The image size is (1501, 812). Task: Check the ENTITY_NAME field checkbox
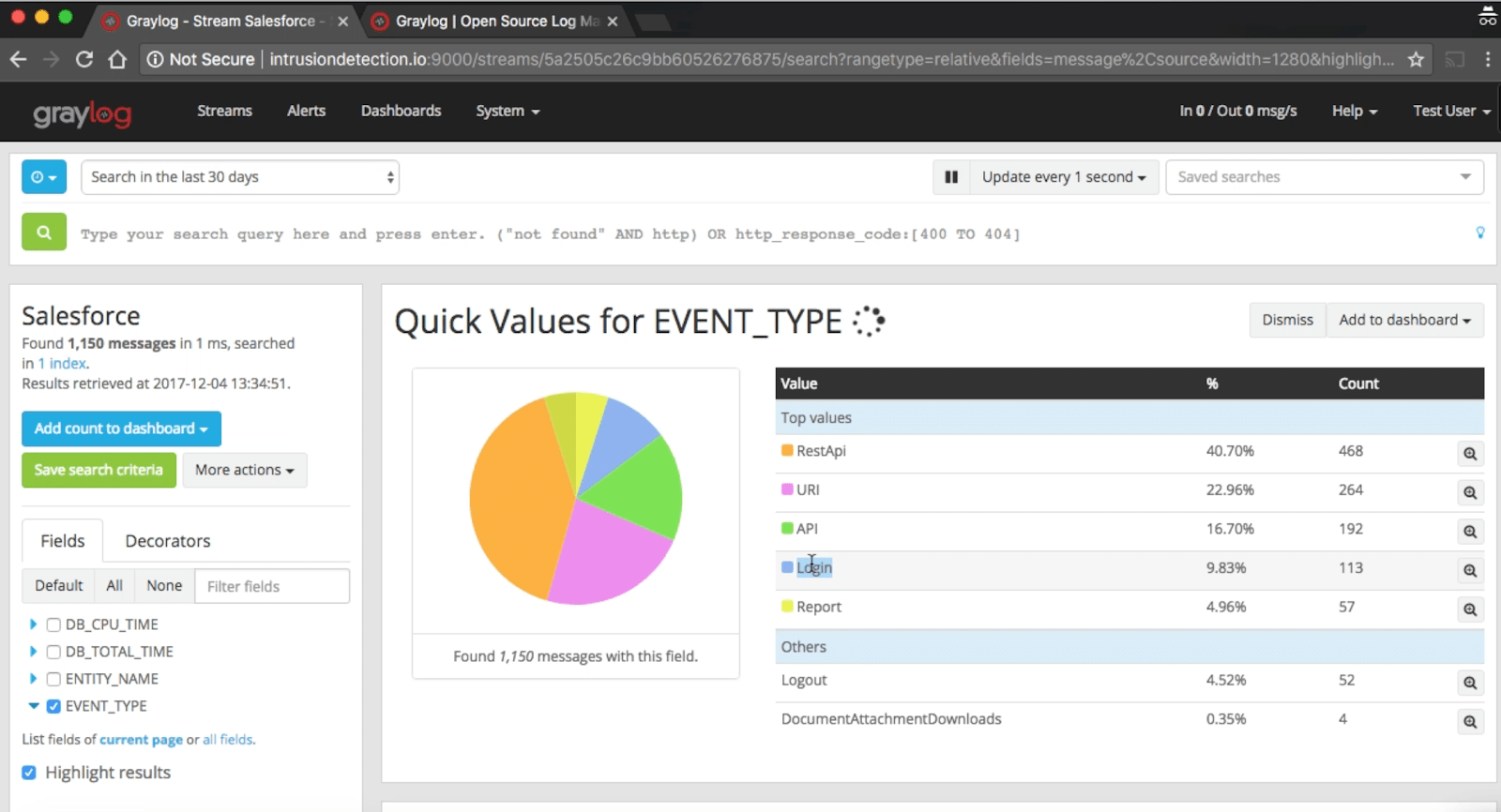click(x=53, y=679)
